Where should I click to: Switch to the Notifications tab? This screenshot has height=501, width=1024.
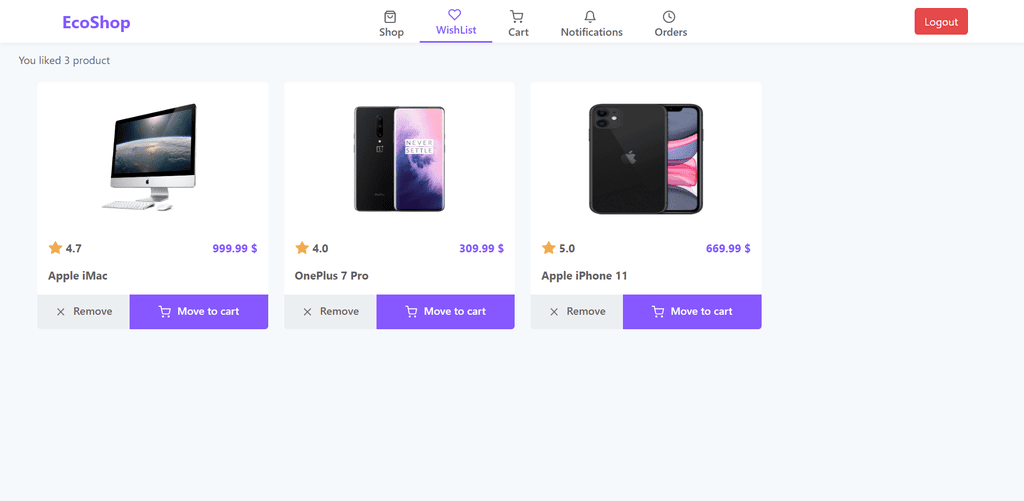point(592,22)
